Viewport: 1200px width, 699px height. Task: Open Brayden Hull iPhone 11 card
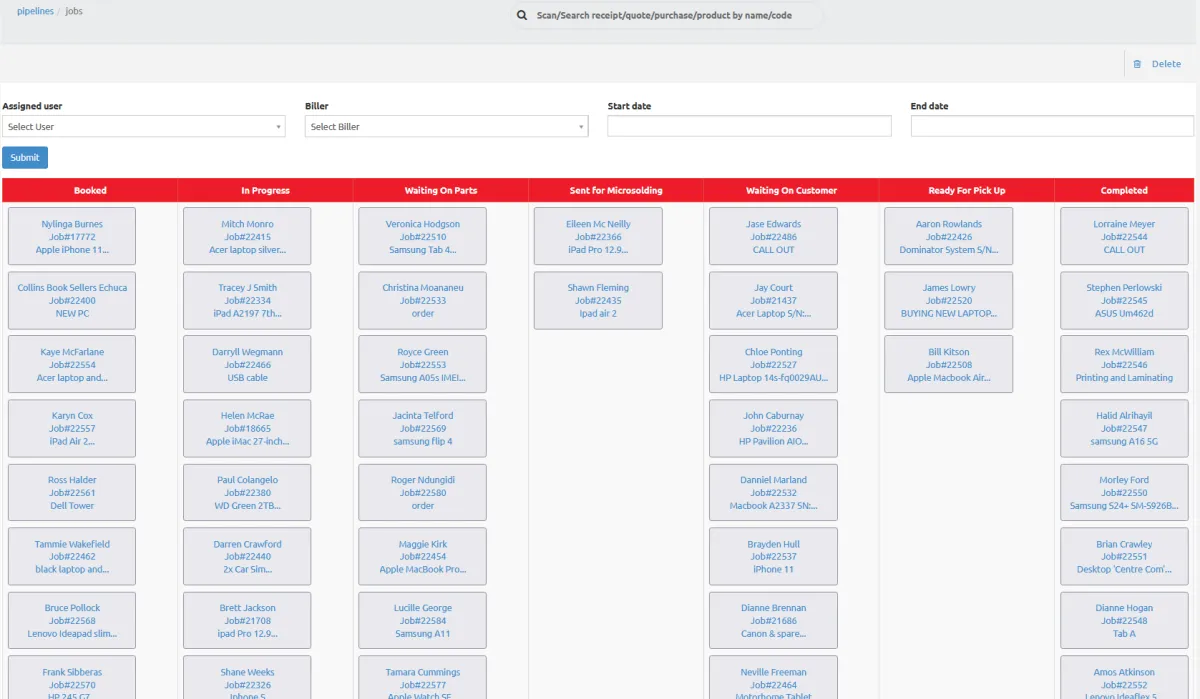[x=773, y=557]
